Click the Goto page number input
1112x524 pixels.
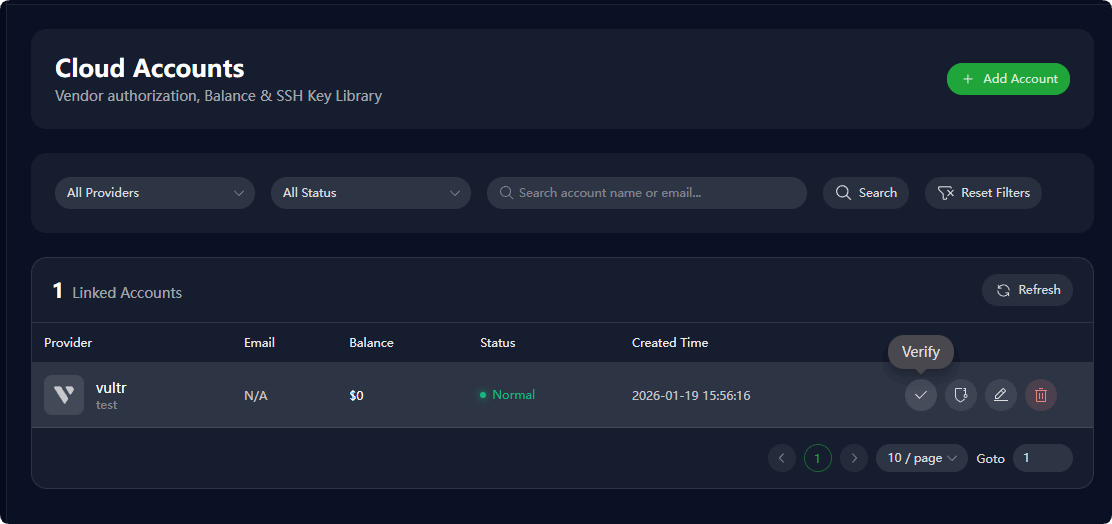[x=1042, y=458]
